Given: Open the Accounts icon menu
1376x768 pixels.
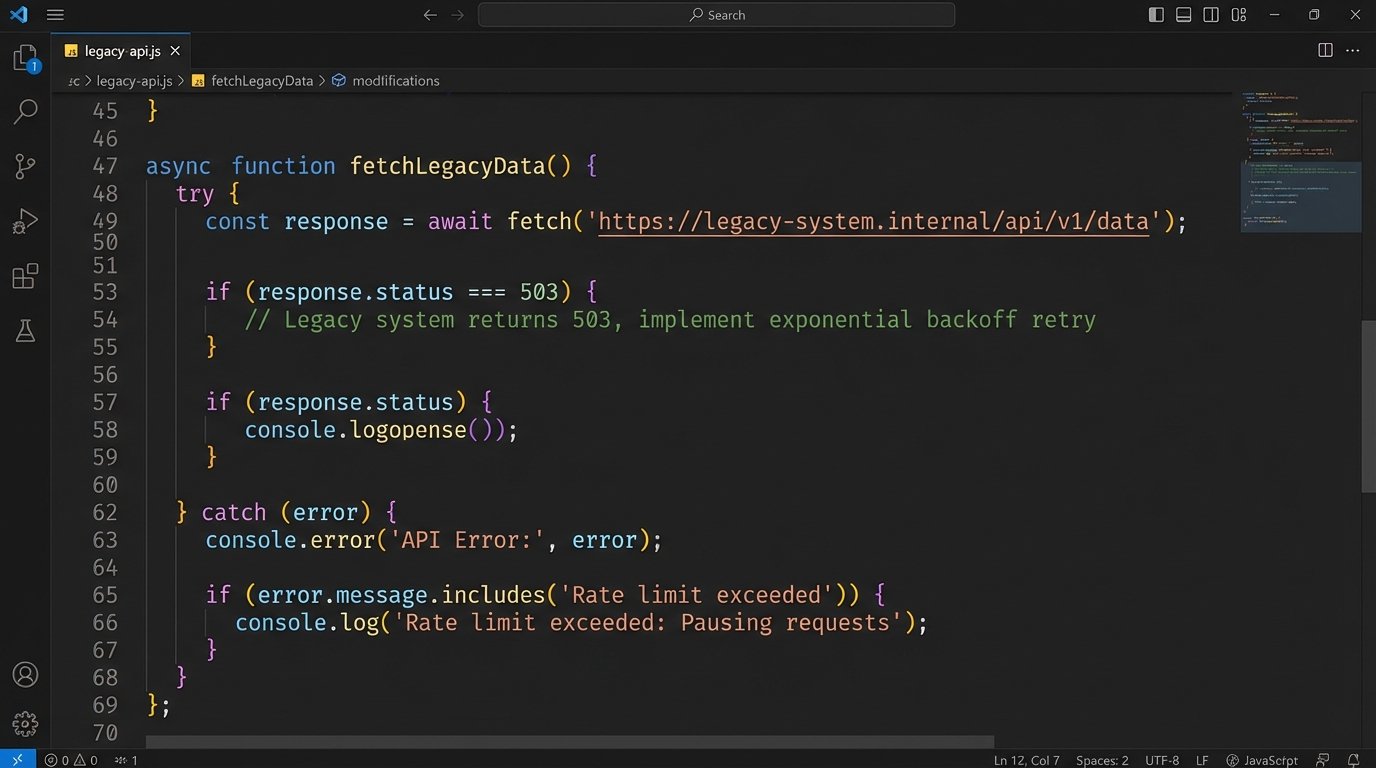Looking at the screenshot, I should 25,675.
